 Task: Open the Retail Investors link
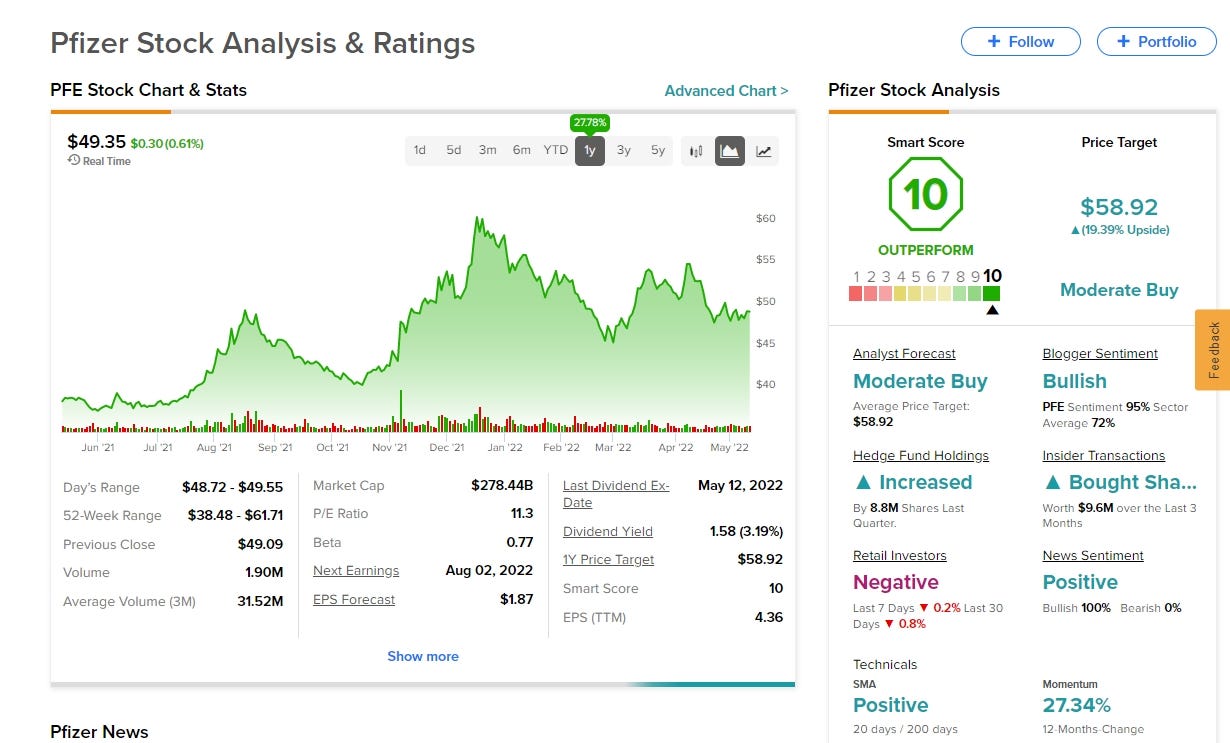(900, 555)
